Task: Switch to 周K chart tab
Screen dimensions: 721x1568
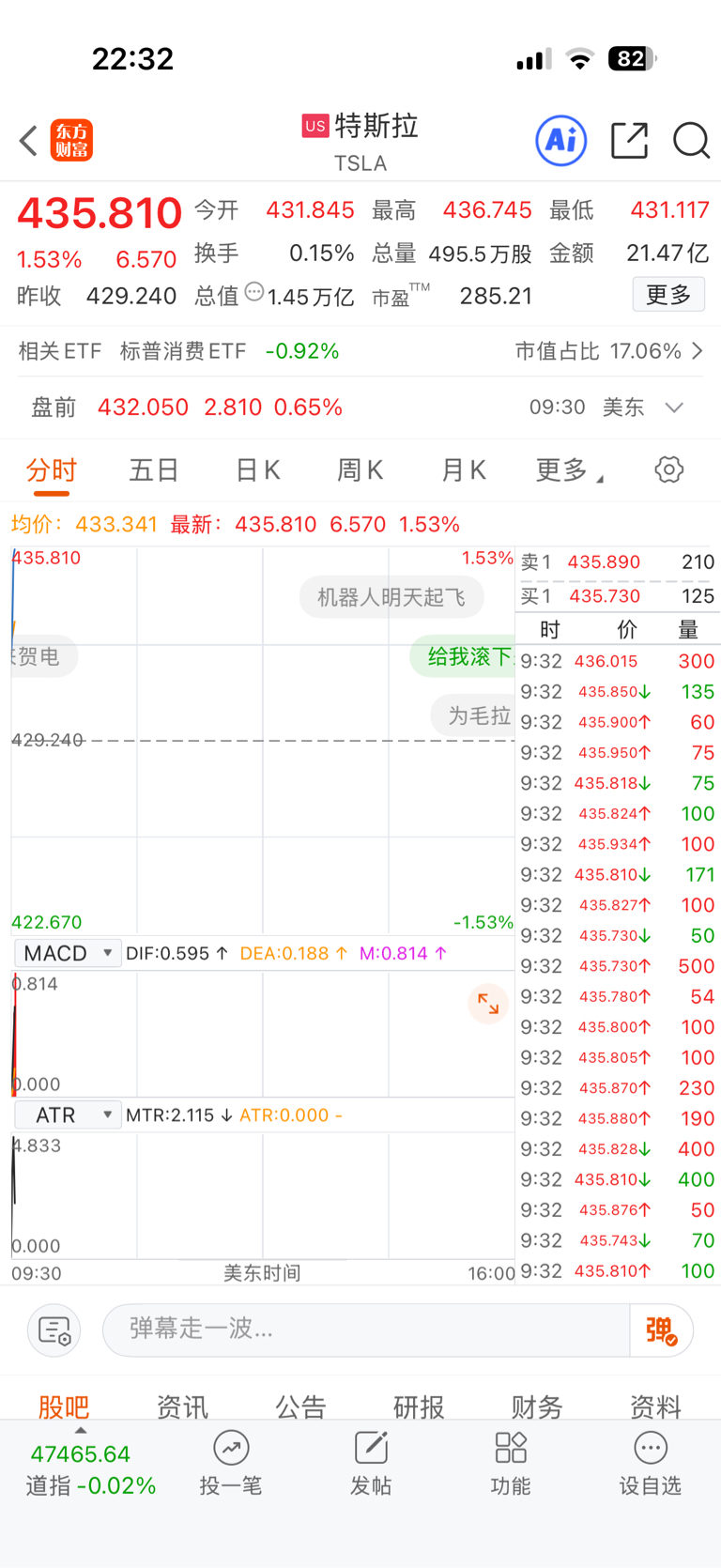Action: (x=360, y=469)
